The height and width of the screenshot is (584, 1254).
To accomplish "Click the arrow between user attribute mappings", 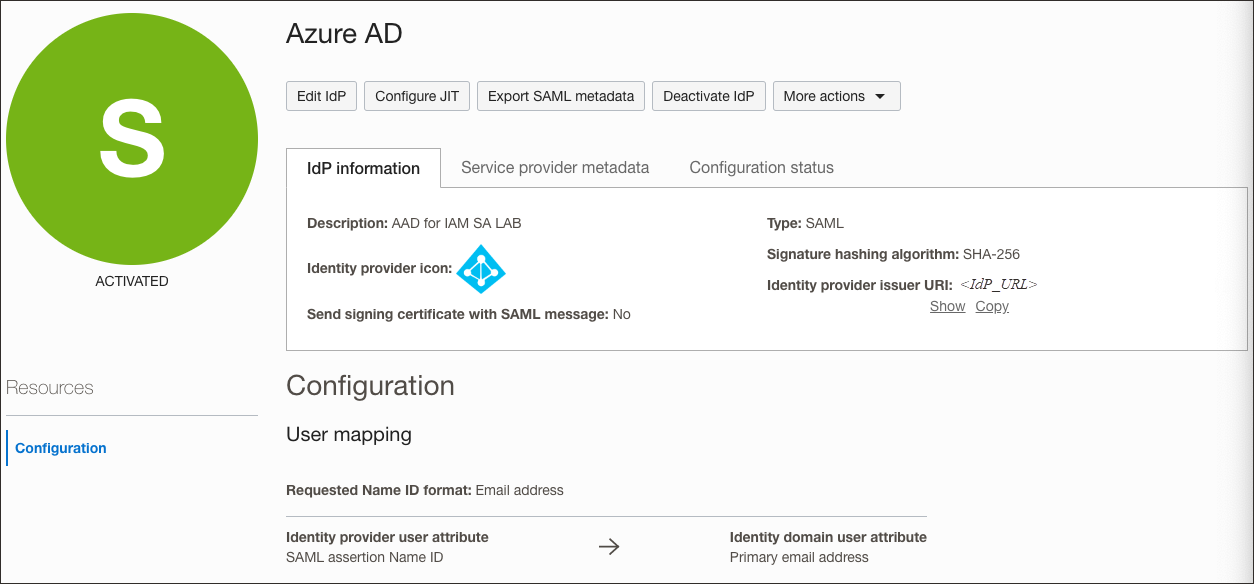I will coord(609,546).
